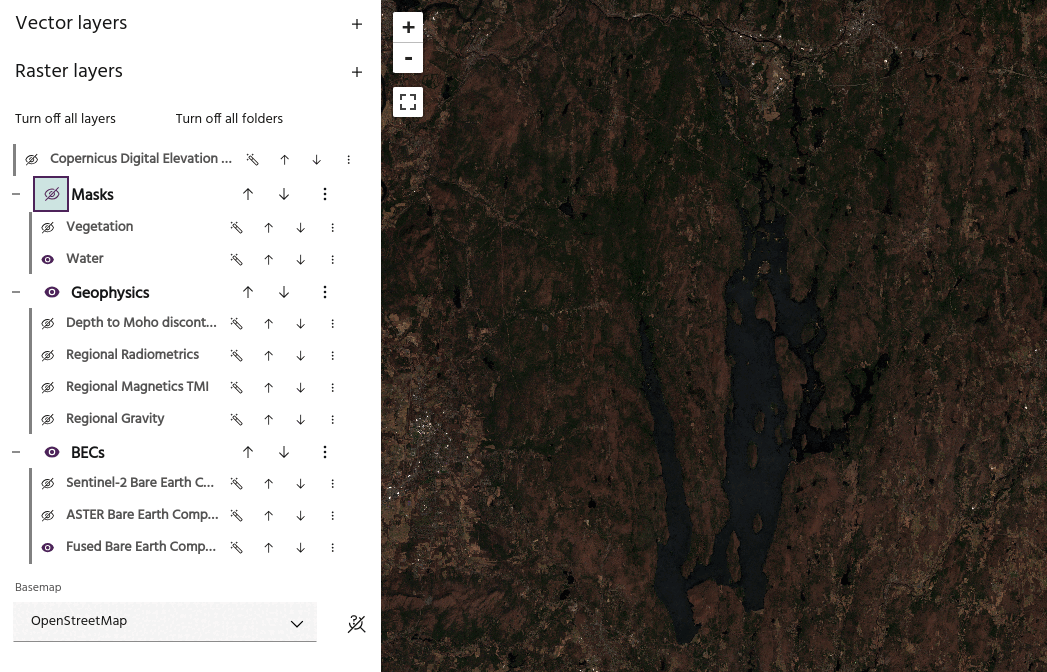The width and height of the screenshot is (1047, 672).
Task: Open the Masks folder options menu
Action: pos(325,194)
